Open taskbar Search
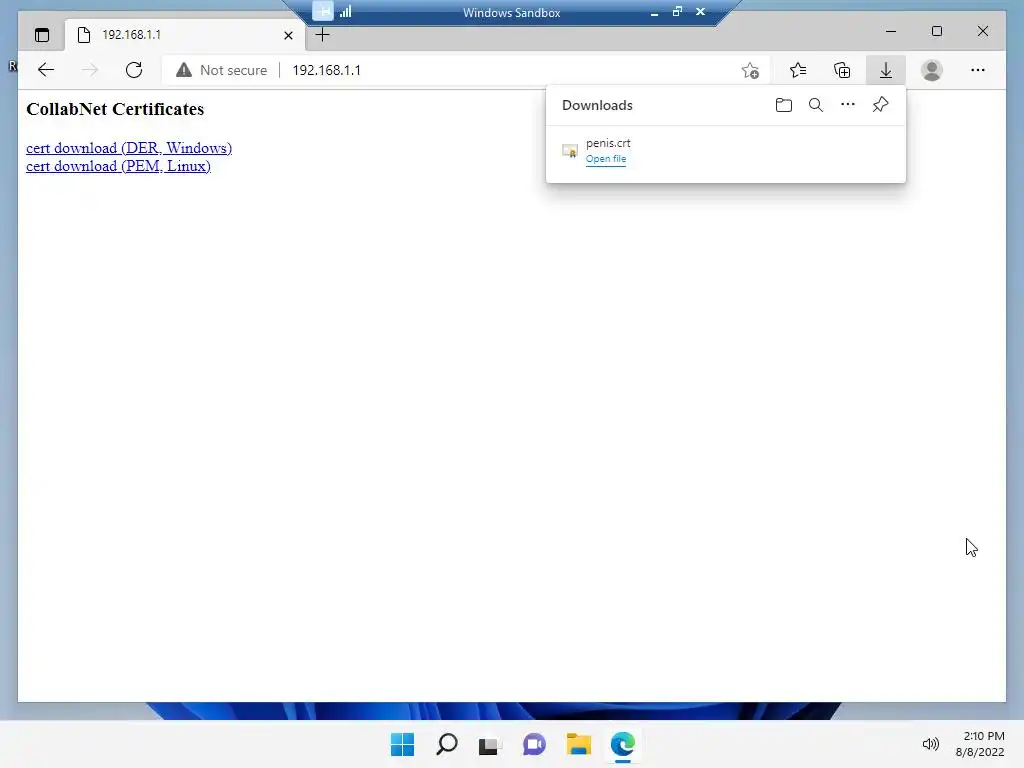This screenshot has height=768, width=1024. click(x=447, y=744)
